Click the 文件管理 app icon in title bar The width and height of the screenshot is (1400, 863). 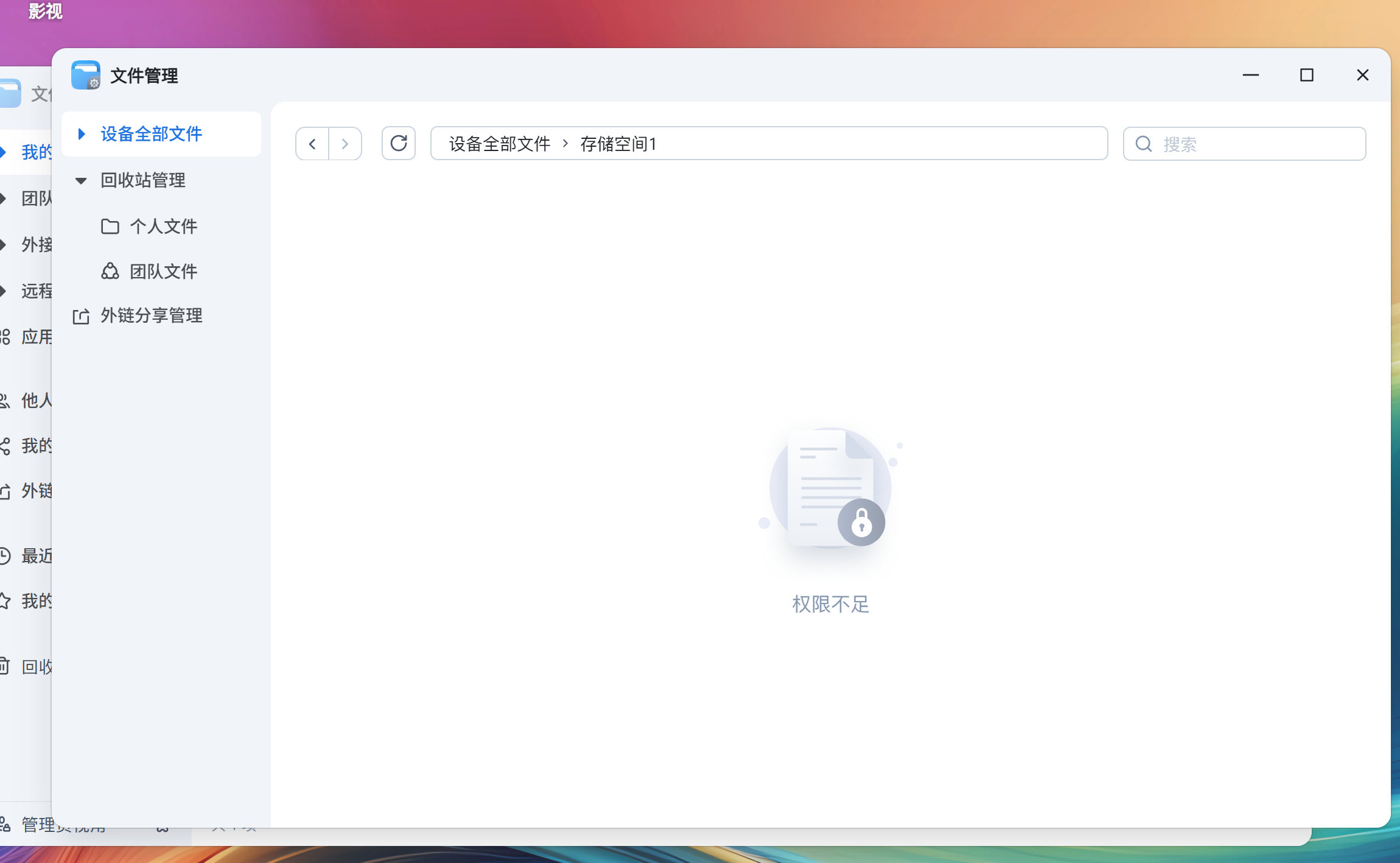[x=85, y=76]
